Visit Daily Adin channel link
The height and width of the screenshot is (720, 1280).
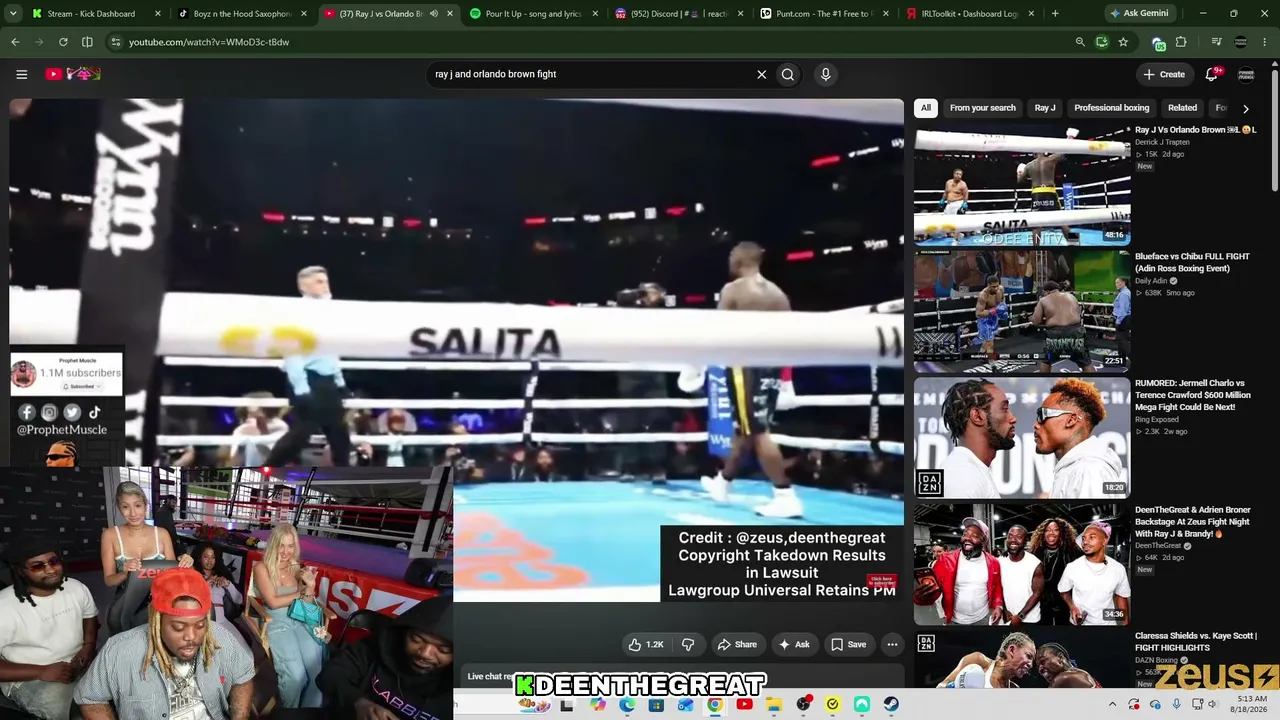pyautogui.click(x=1151, y=281)
